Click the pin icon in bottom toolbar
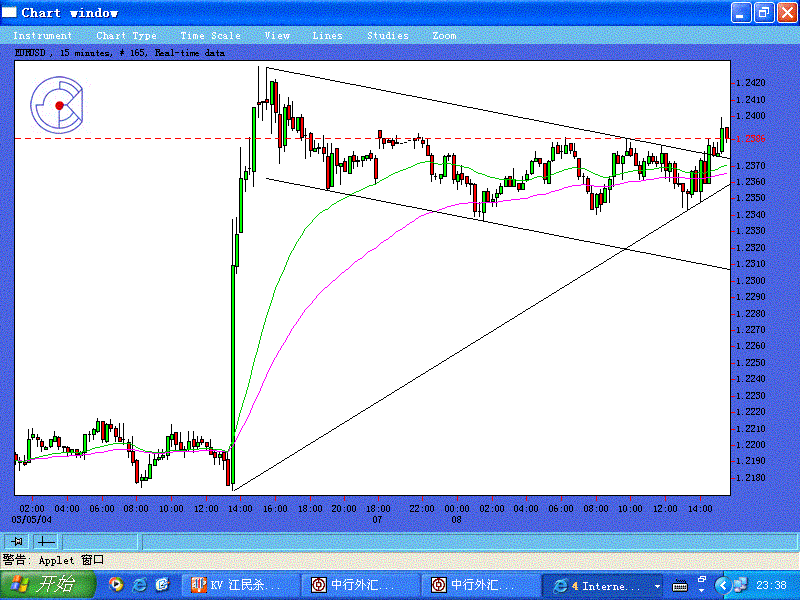The image size is (800, 600). click(16, 541)
